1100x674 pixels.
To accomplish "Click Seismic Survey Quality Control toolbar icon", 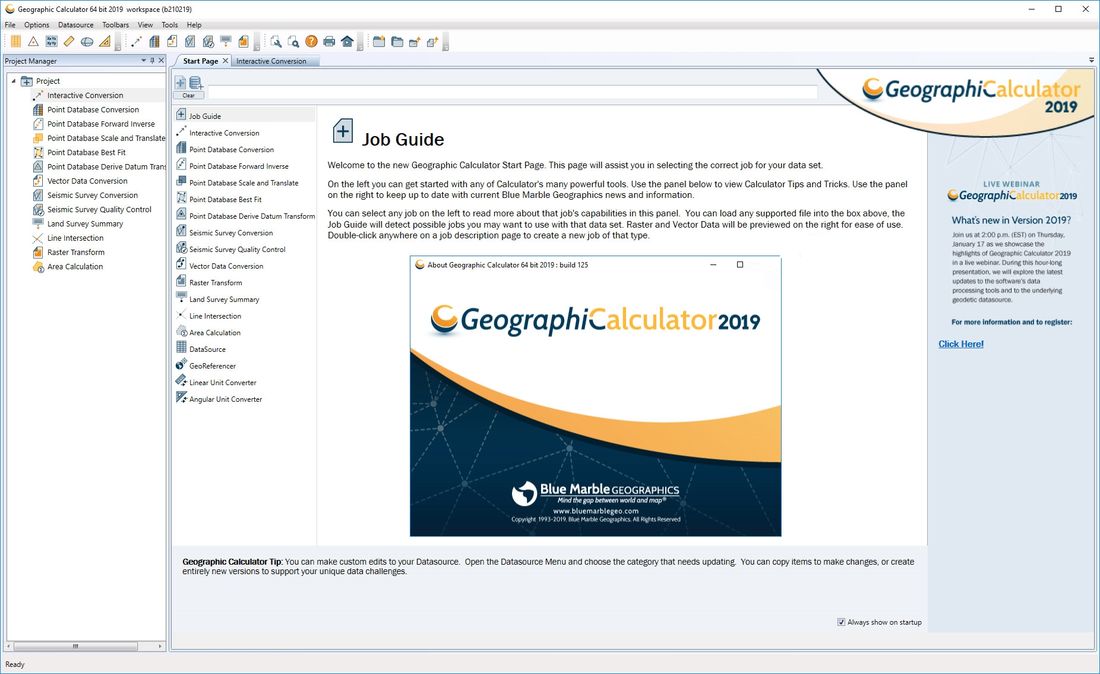I will pos(208,41).
